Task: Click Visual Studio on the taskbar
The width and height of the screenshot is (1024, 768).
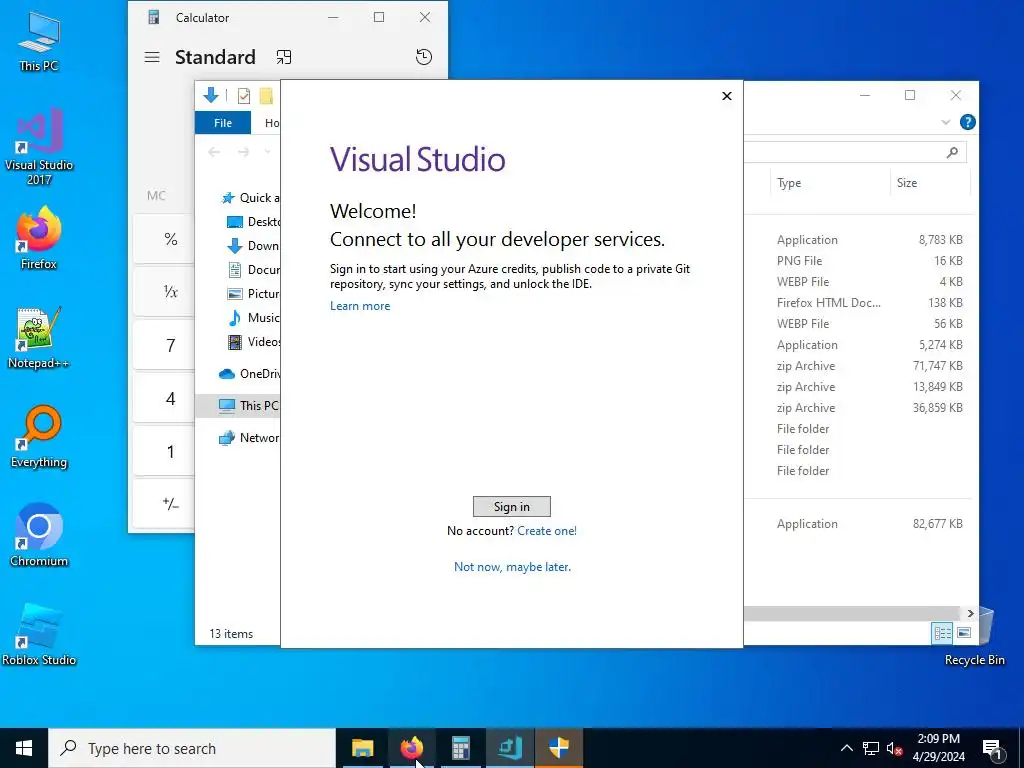Action: click(509, 748)
